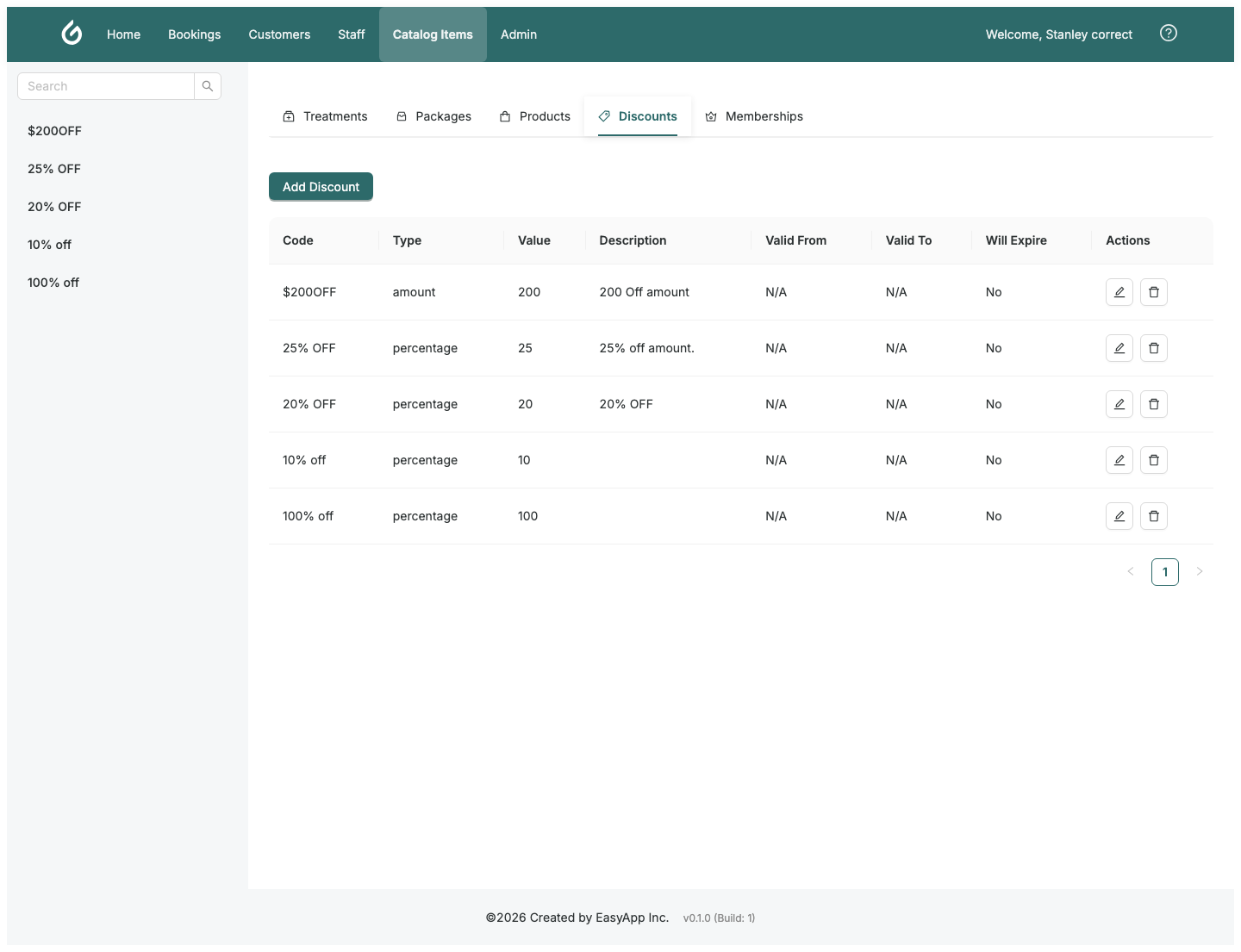The height and width of the screenshot is (952, 1241).
Task: Click Welcome, Stanley correct user label
Action: 1059,34
